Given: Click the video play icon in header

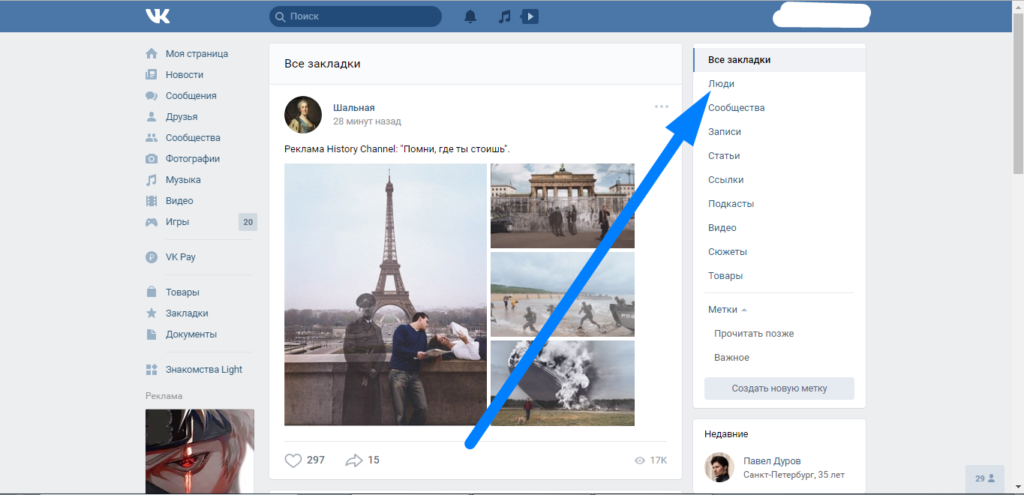Looking at the screenshot, I should [530, 16].
